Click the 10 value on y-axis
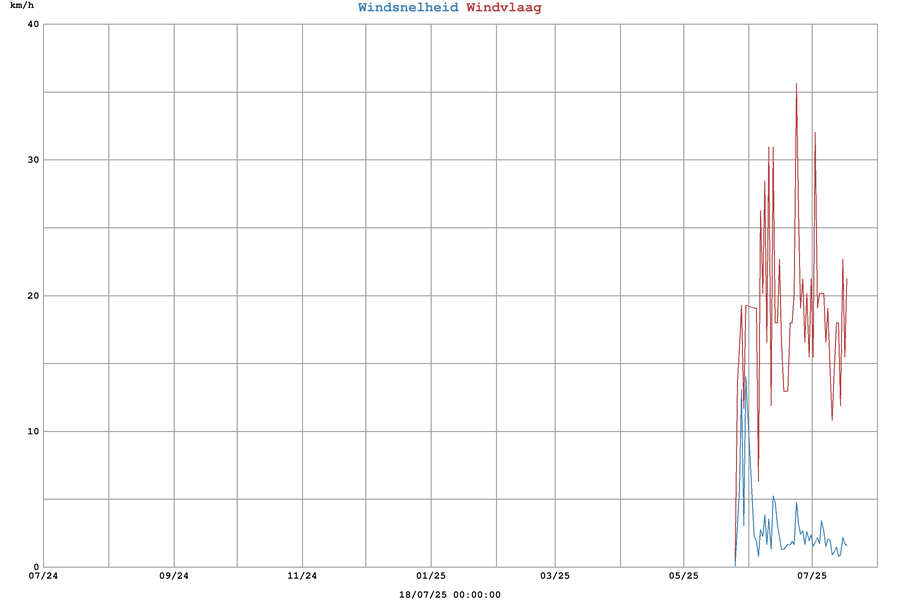Screen dimensions: 900x600 click(x=33, y=431)
